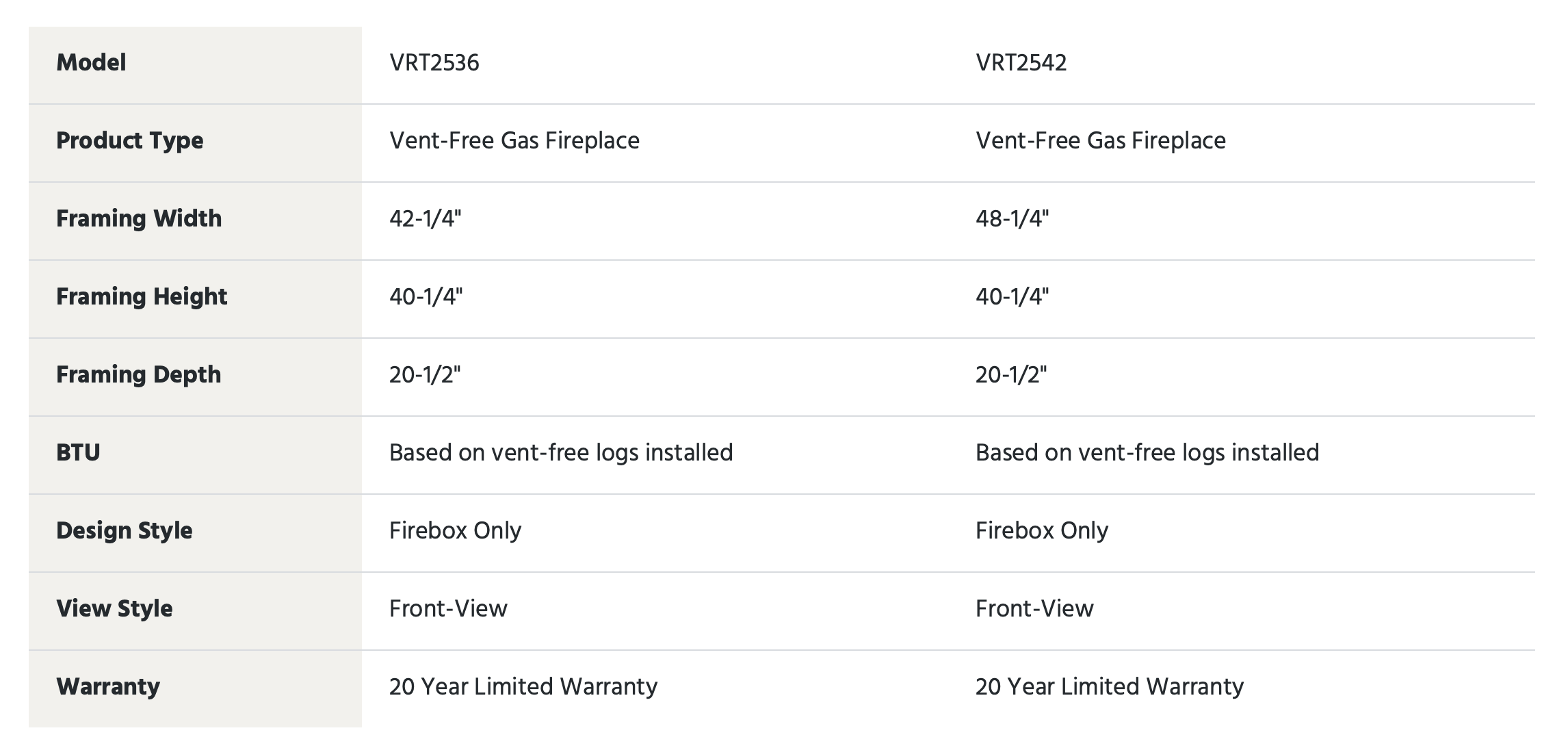Click the Design Style row label

(x=125, y=531)
